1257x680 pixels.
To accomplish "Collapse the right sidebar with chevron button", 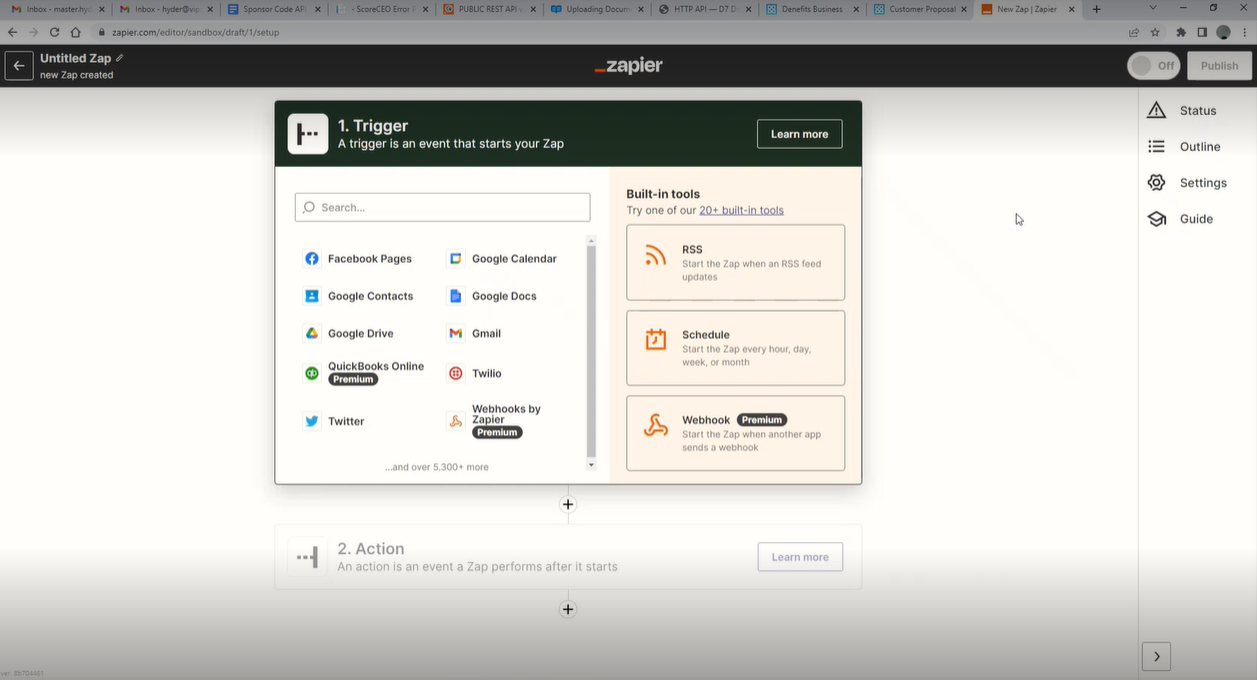I will click(x=1156, y=657).
